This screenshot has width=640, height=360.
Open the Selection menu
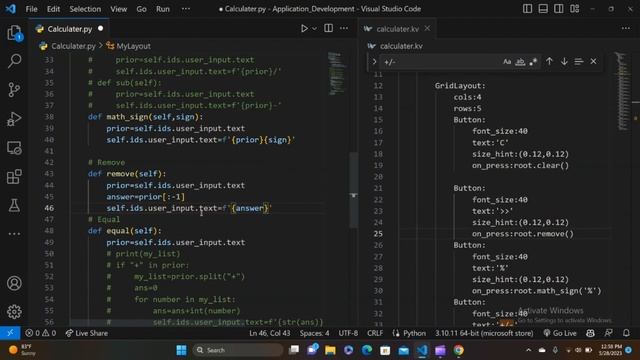[85, 9]
